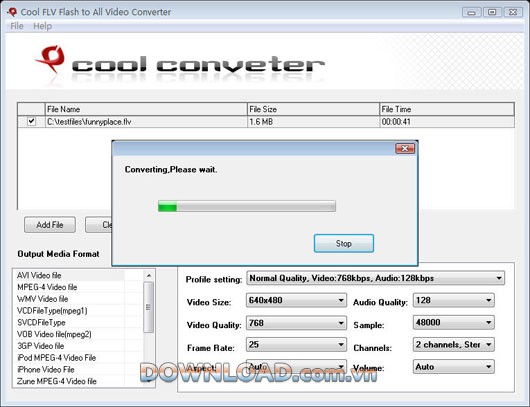Image resolution: width=530 pixels, height=407 pixels.
Task: Click the File Size column header
Action: click(313, 109)
